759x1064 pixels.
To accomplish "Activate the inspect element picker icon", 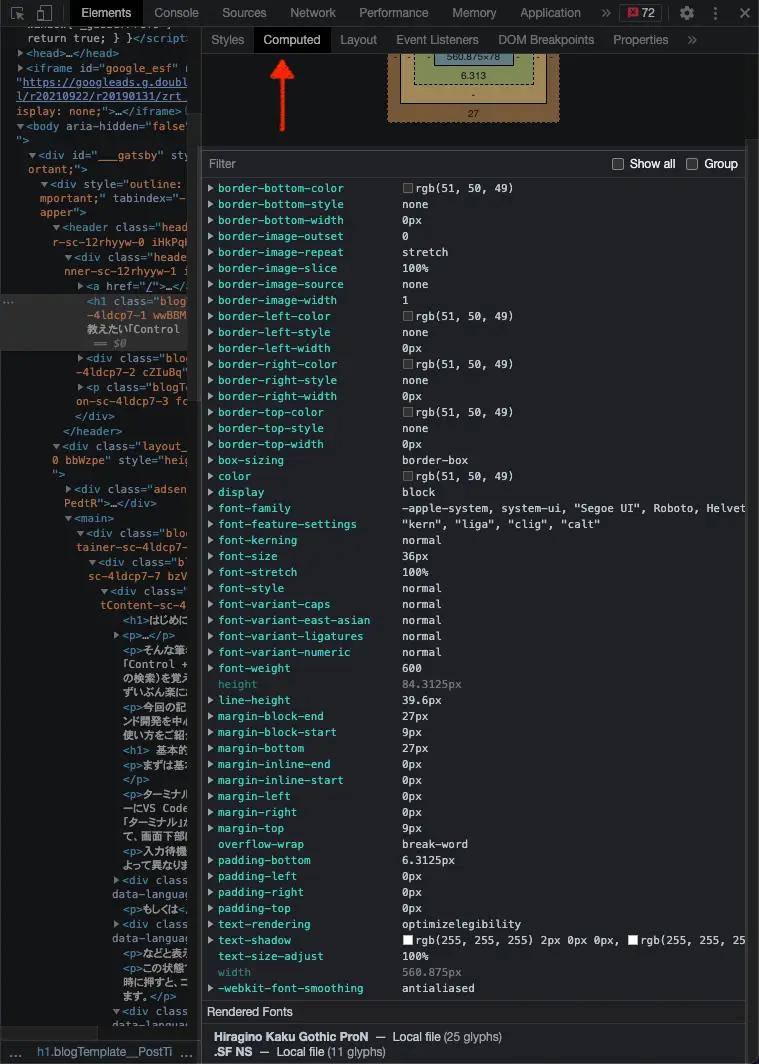I will click(17, 13).
